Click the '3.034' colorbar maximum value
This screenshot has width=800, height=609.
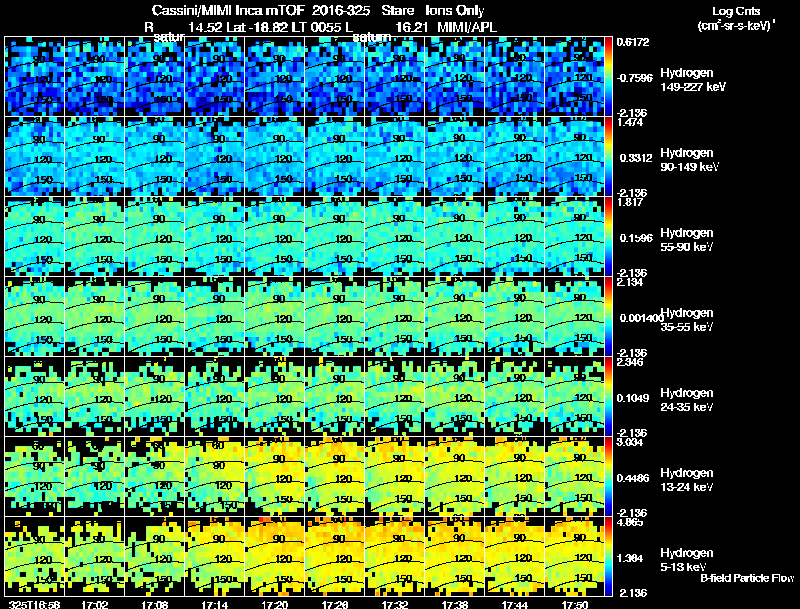[x=631, y=442]
